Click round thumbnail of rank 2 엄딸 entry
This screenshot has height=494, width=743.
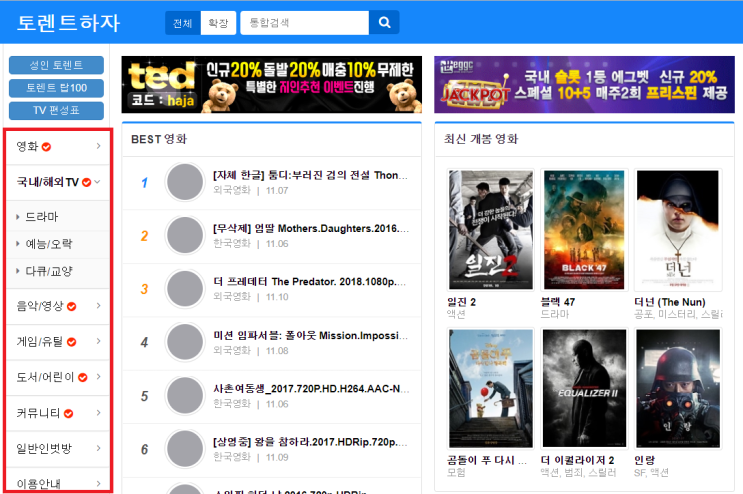tap(185, 235)
